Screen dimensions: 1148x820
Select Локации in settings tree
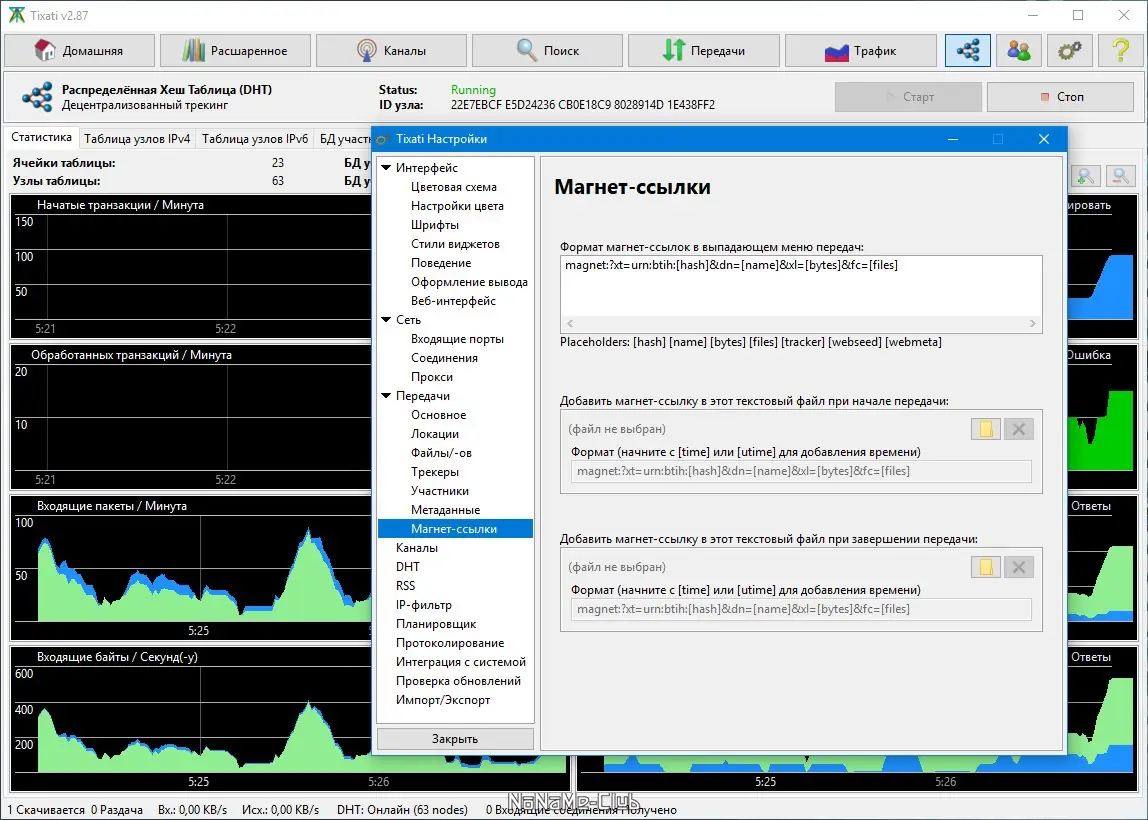434,434
